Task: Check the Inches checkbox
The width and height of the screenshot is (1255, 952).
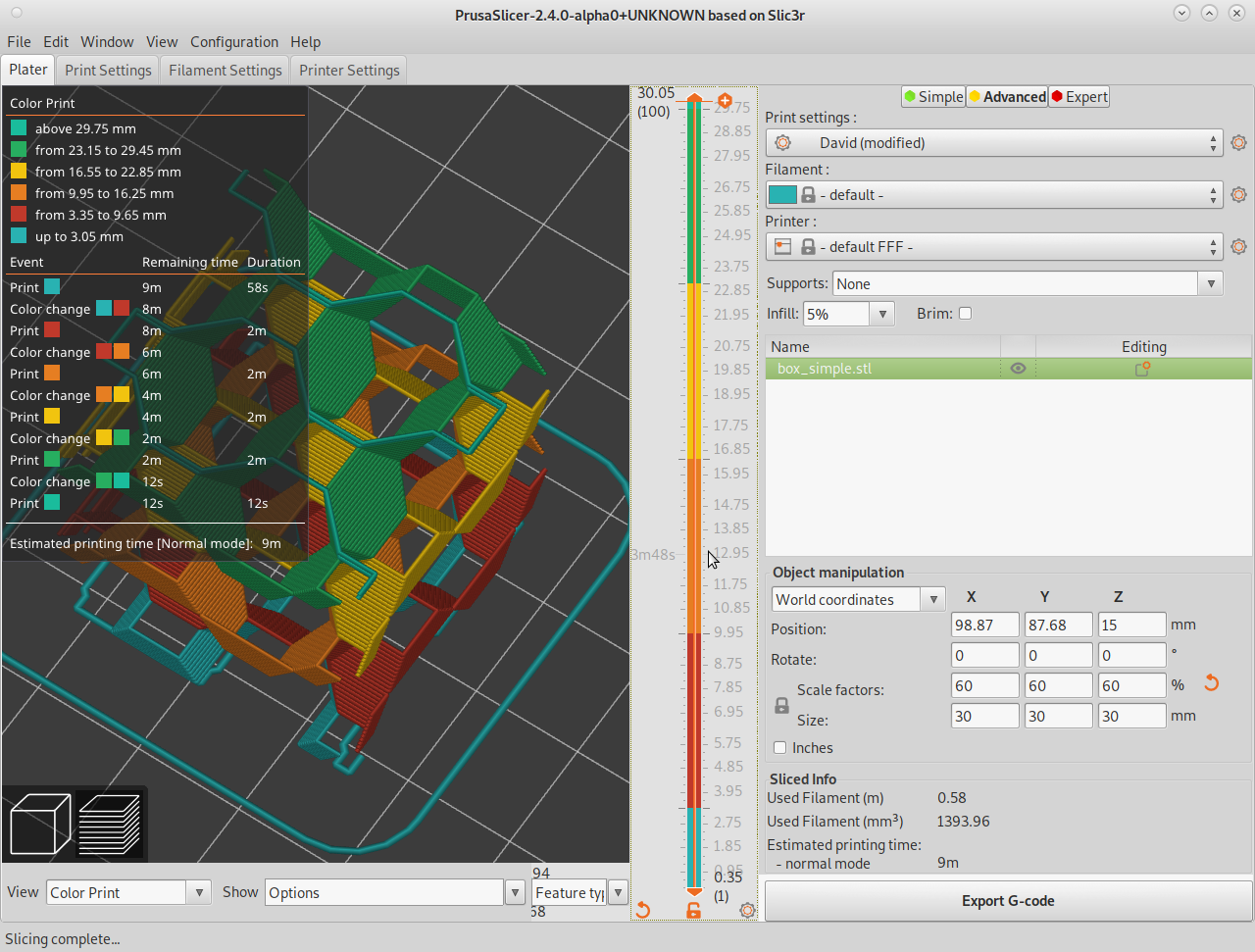Action: coord(779,747)
